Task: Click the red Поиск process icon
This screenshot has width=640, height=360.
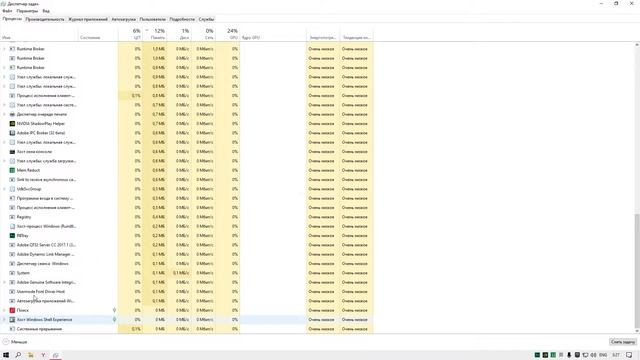Action: pyautogui.click(x=12, y=310)
